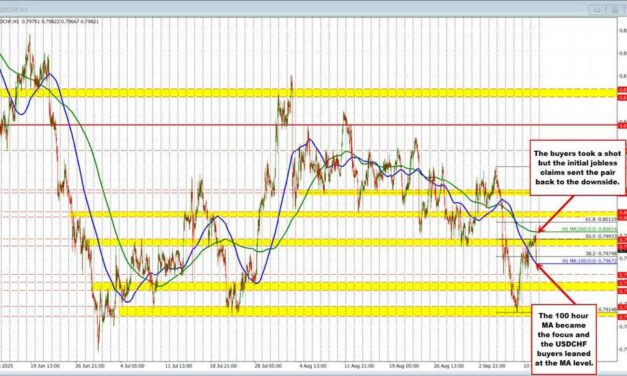Select the '11 Aug 21:00' time axis label
The width and height of the screenshot is (627, 376).
click(360, 366)
